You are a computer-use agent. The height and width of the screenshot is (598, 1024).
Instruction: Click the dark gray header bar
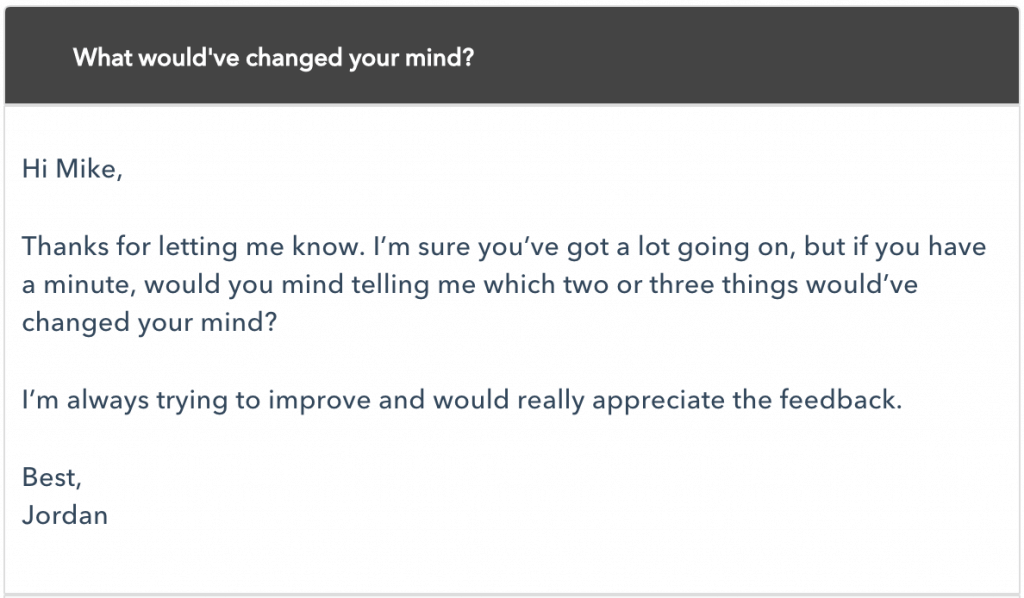pyautogui.click(x=512, y=55)
